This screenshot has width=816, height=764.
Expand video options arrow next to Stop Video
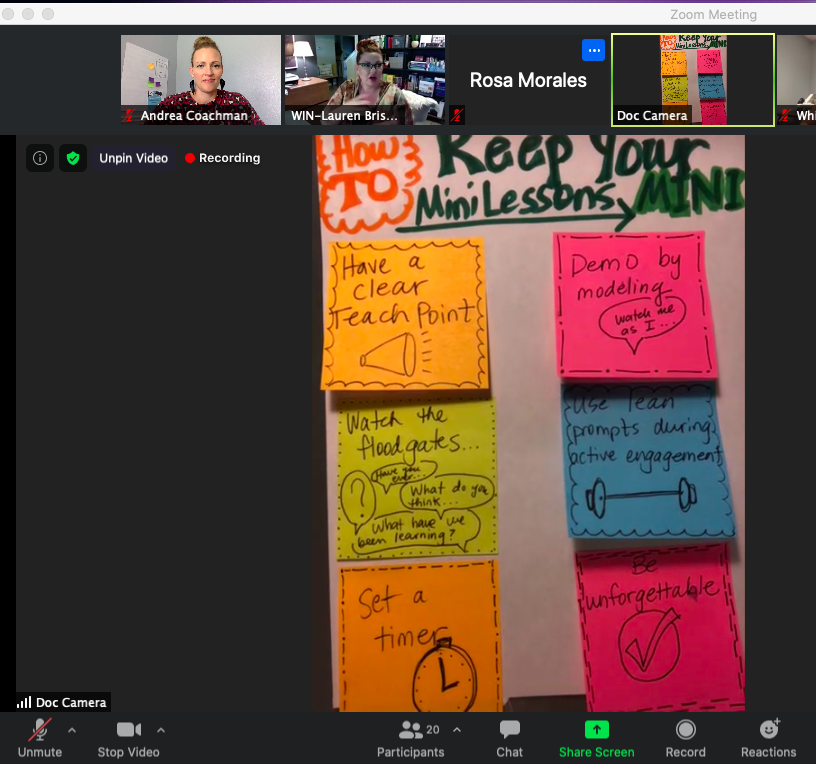point(161,730)
